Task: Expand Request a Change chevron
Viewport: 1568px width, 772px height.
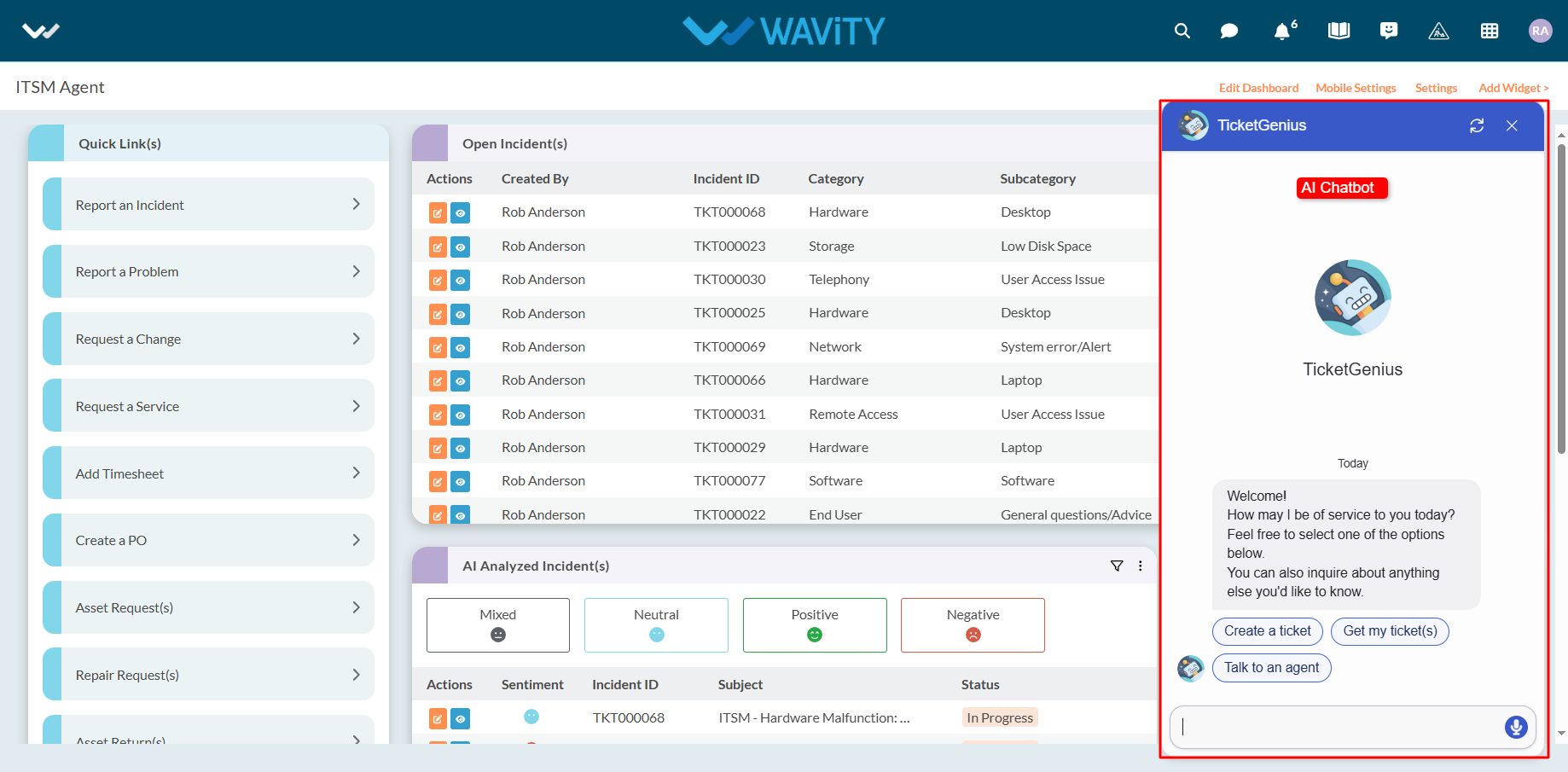Action: tap(357, 339)
